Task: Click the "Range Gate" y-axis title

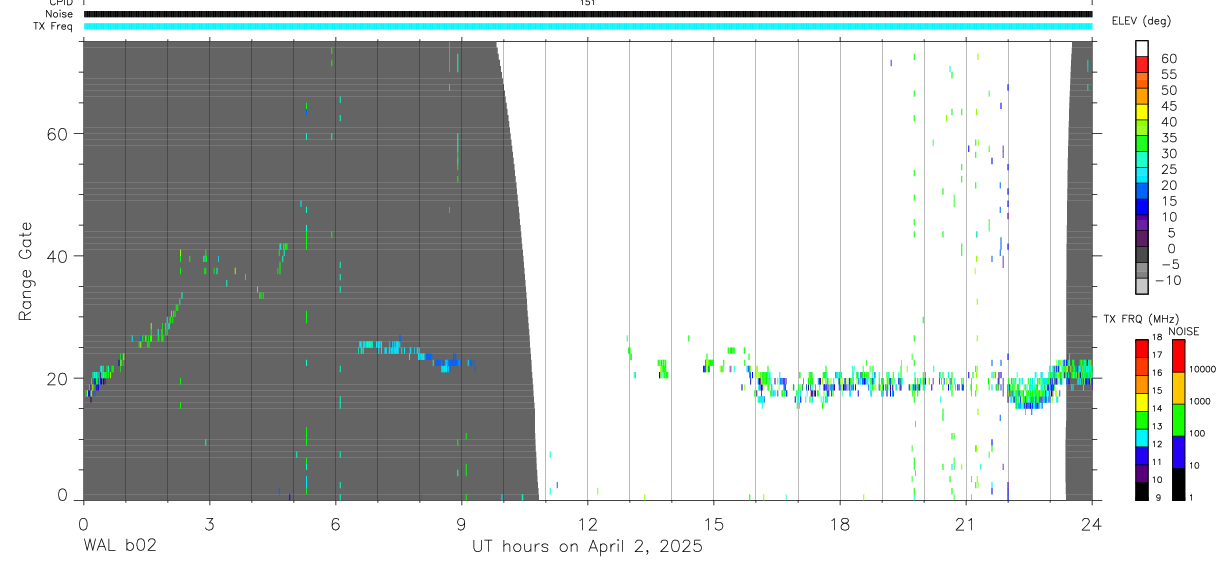Action: 25,270
